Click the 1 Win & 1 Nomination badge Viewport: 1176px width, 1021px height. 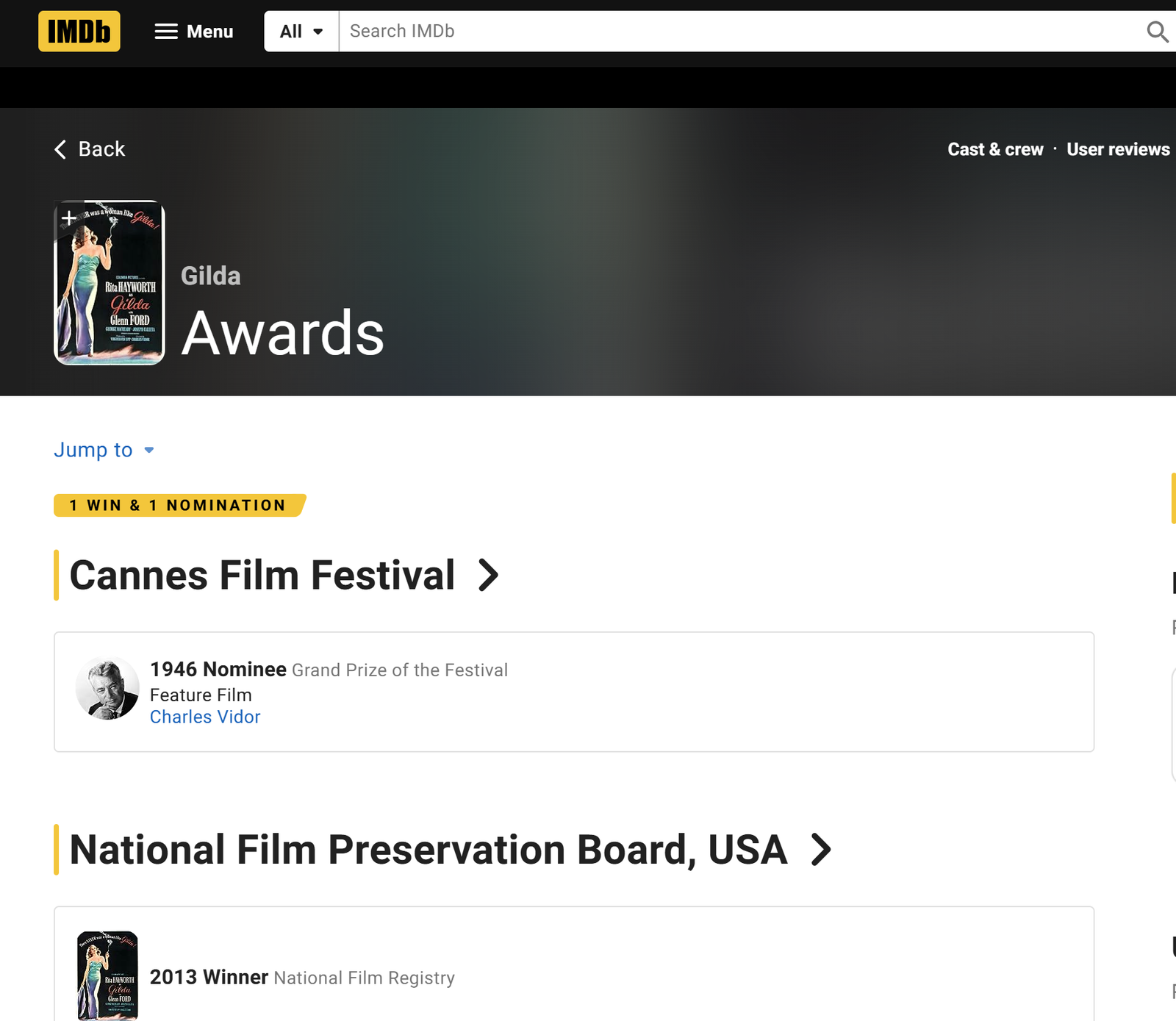(x=178, y=505)
